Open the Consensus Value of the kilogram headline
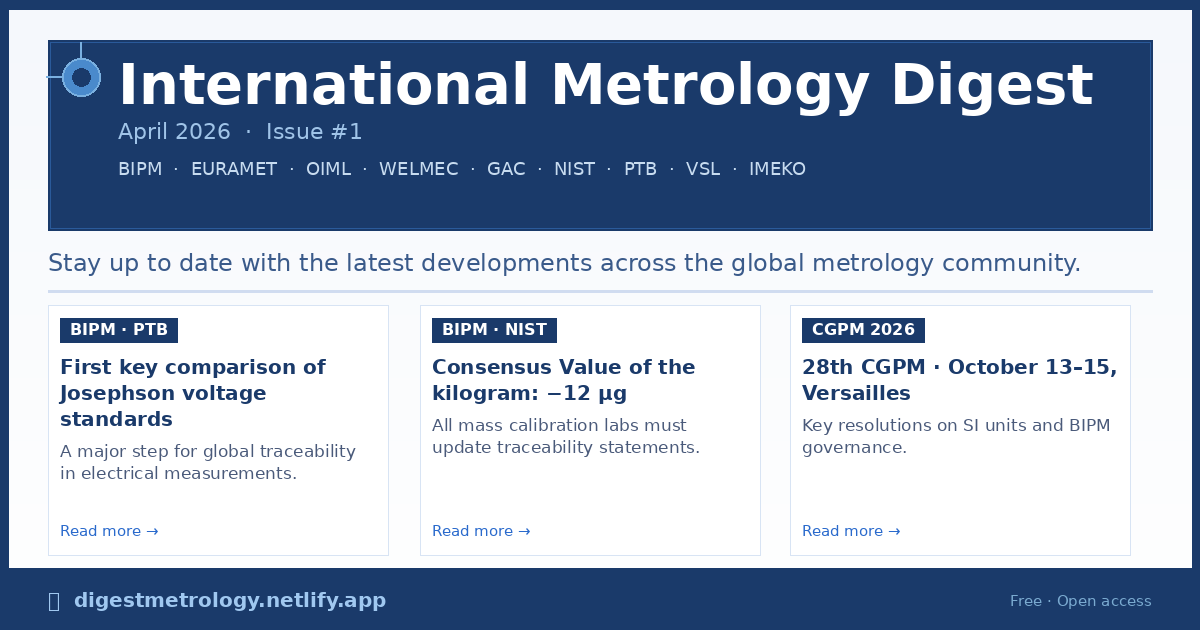The image size is (1200, 630). (563, 380)
